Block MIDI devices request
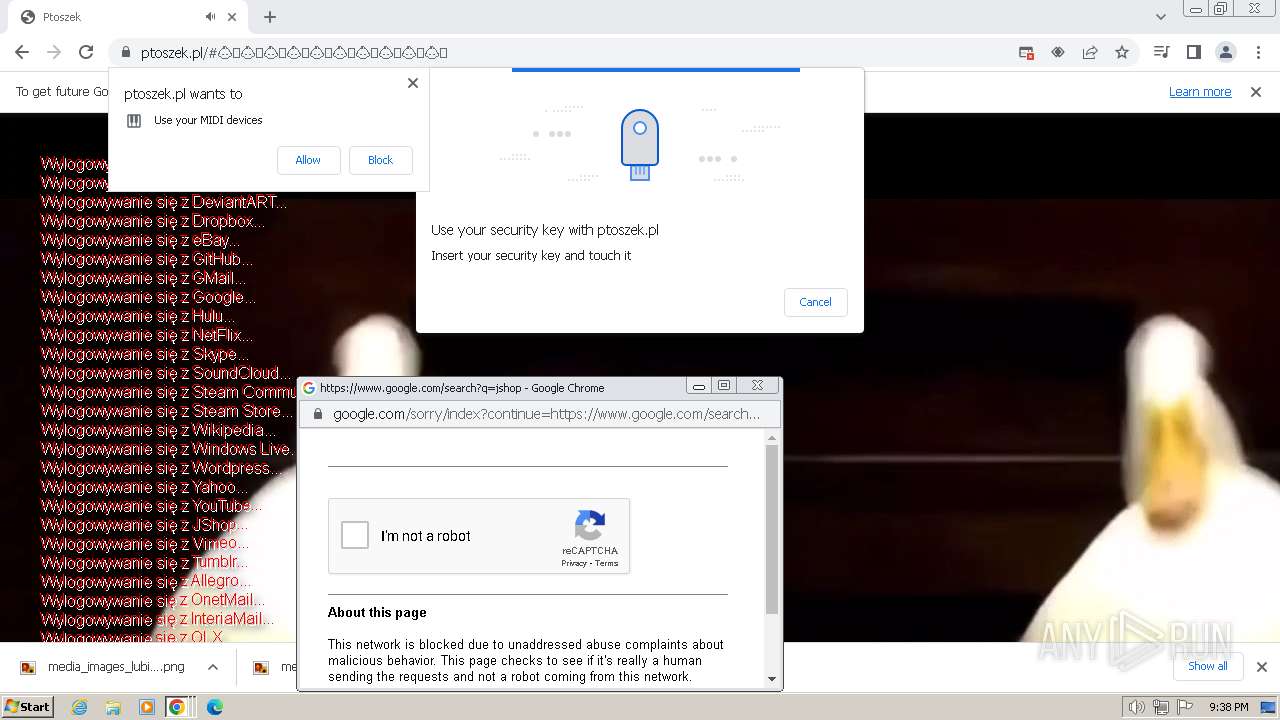 coord(380,160)
